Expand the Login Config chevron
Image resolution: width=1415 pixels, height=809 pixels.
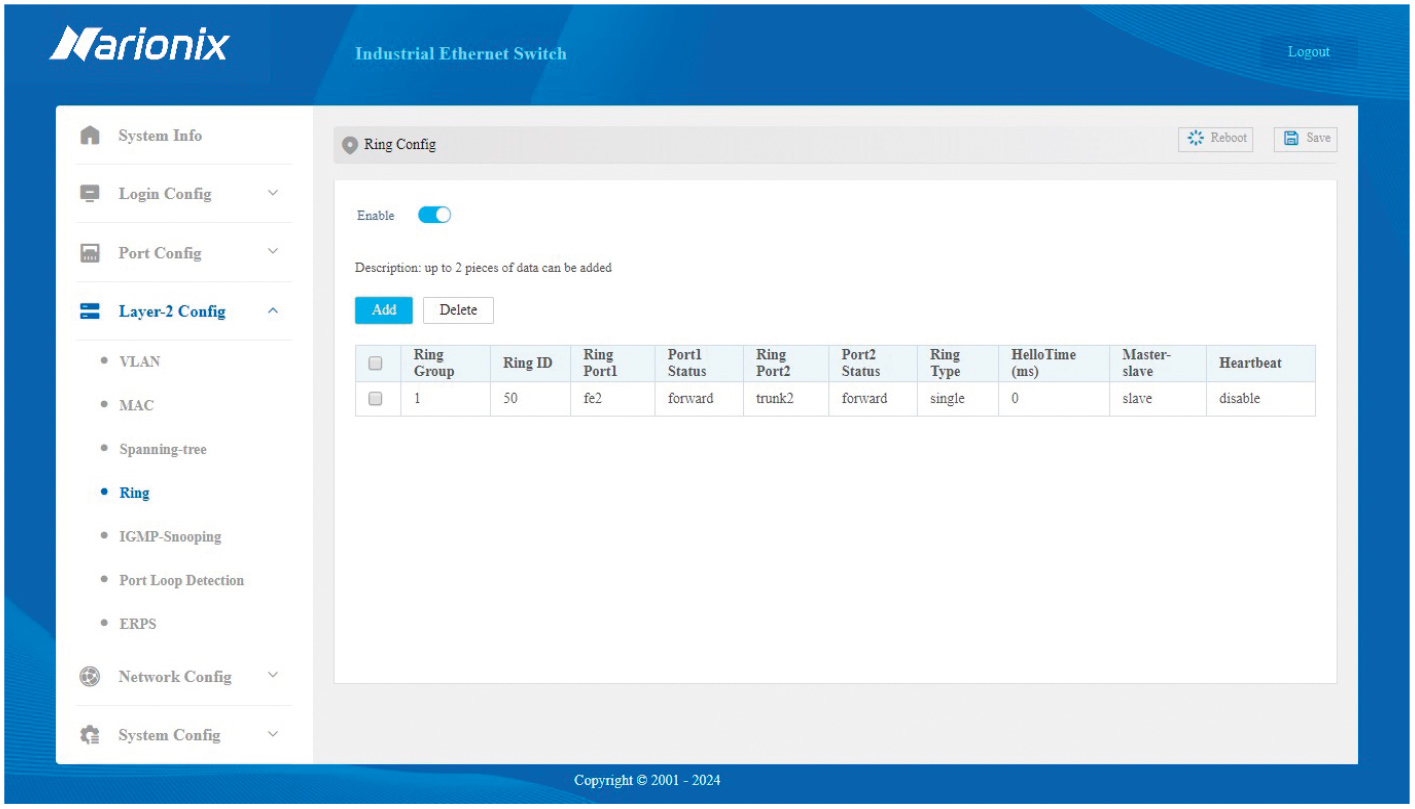(x=273, y=193)
